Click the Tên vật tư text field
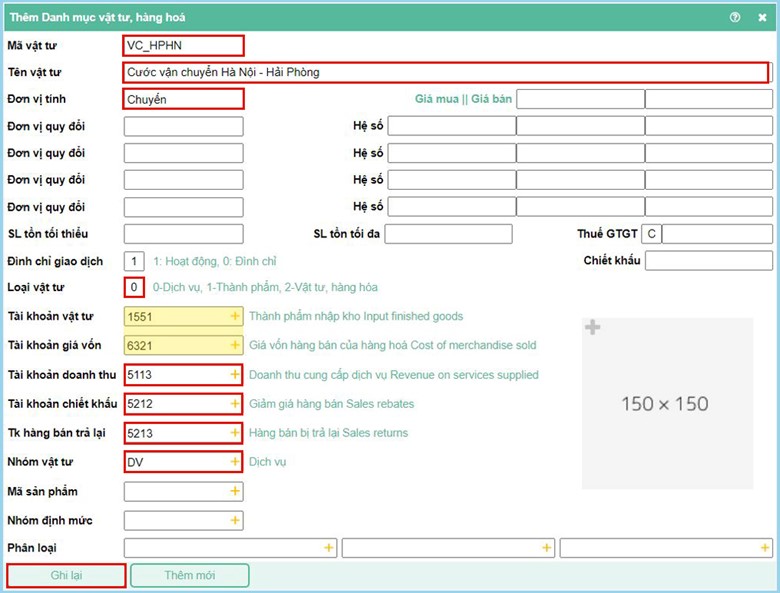The width and height of the screenshot is (780, 593). click(x=445, y=72)
